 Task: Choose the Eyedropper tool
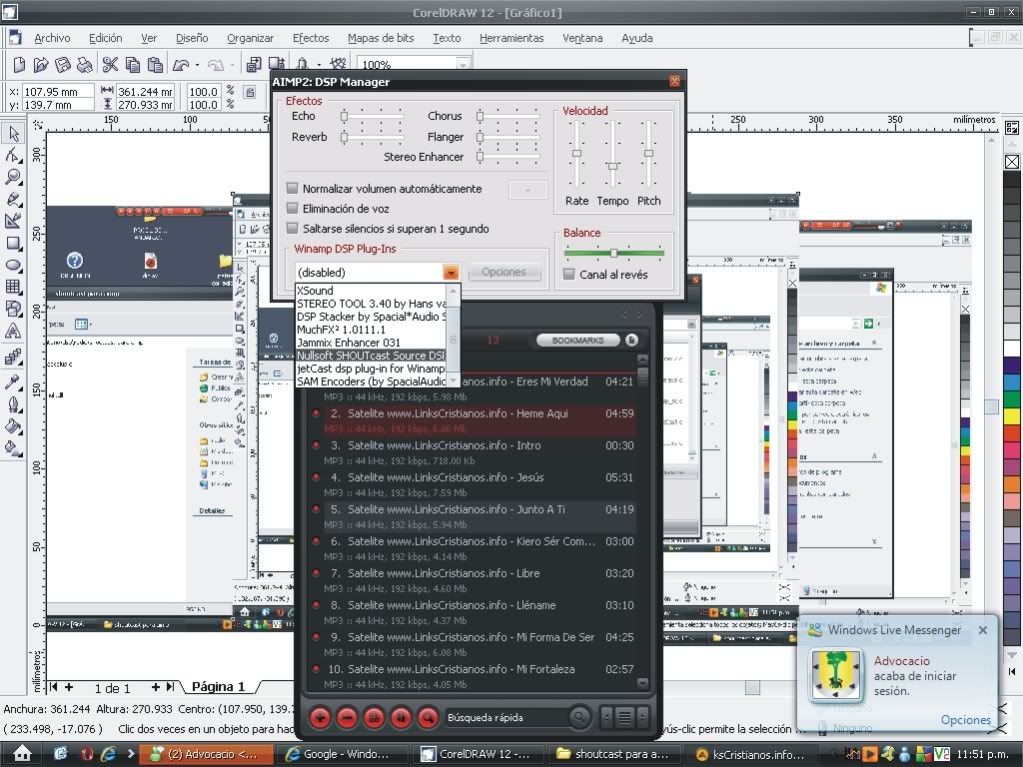[x=13, y=382]
